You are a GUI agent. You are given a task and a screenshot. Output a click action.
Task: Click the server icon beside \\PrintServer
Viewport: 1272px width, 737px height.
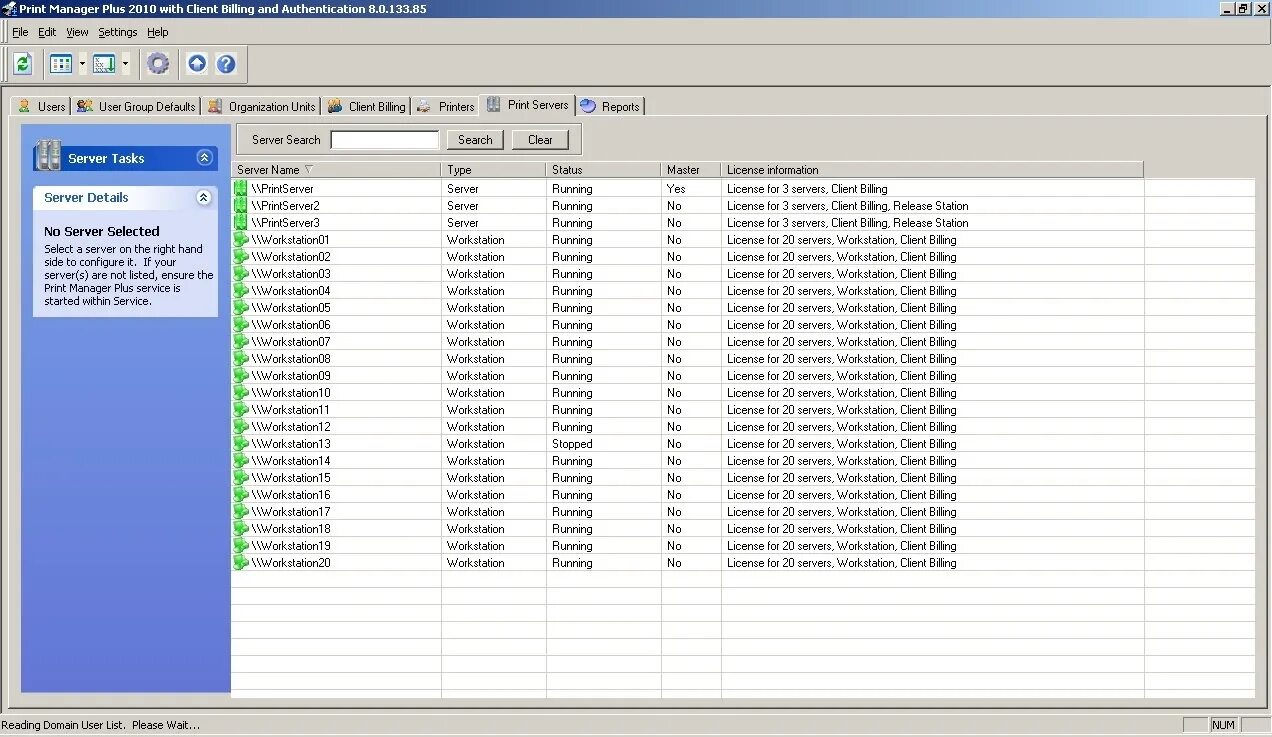[240, 188]
